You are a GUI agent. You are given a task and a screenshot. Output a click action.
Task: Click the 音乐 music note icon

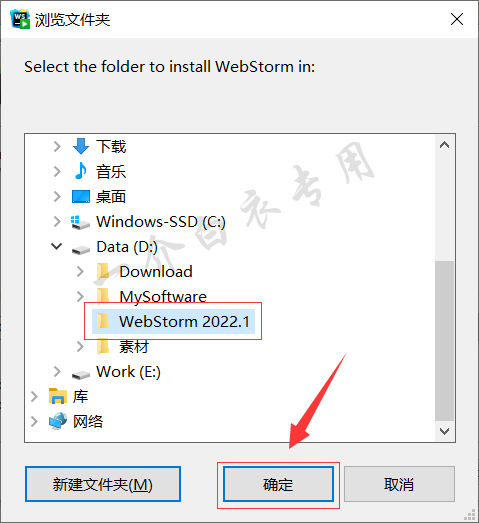point(81,171)
